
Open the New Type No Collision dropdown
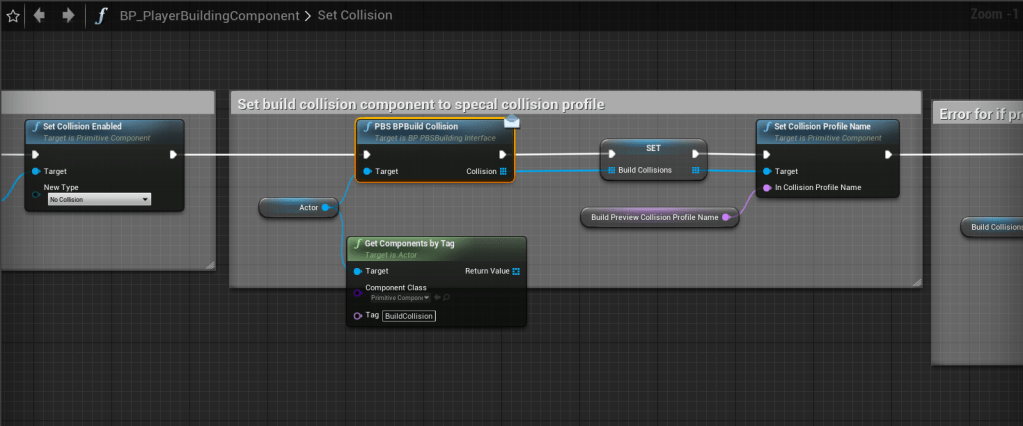[x=100, y=200]
